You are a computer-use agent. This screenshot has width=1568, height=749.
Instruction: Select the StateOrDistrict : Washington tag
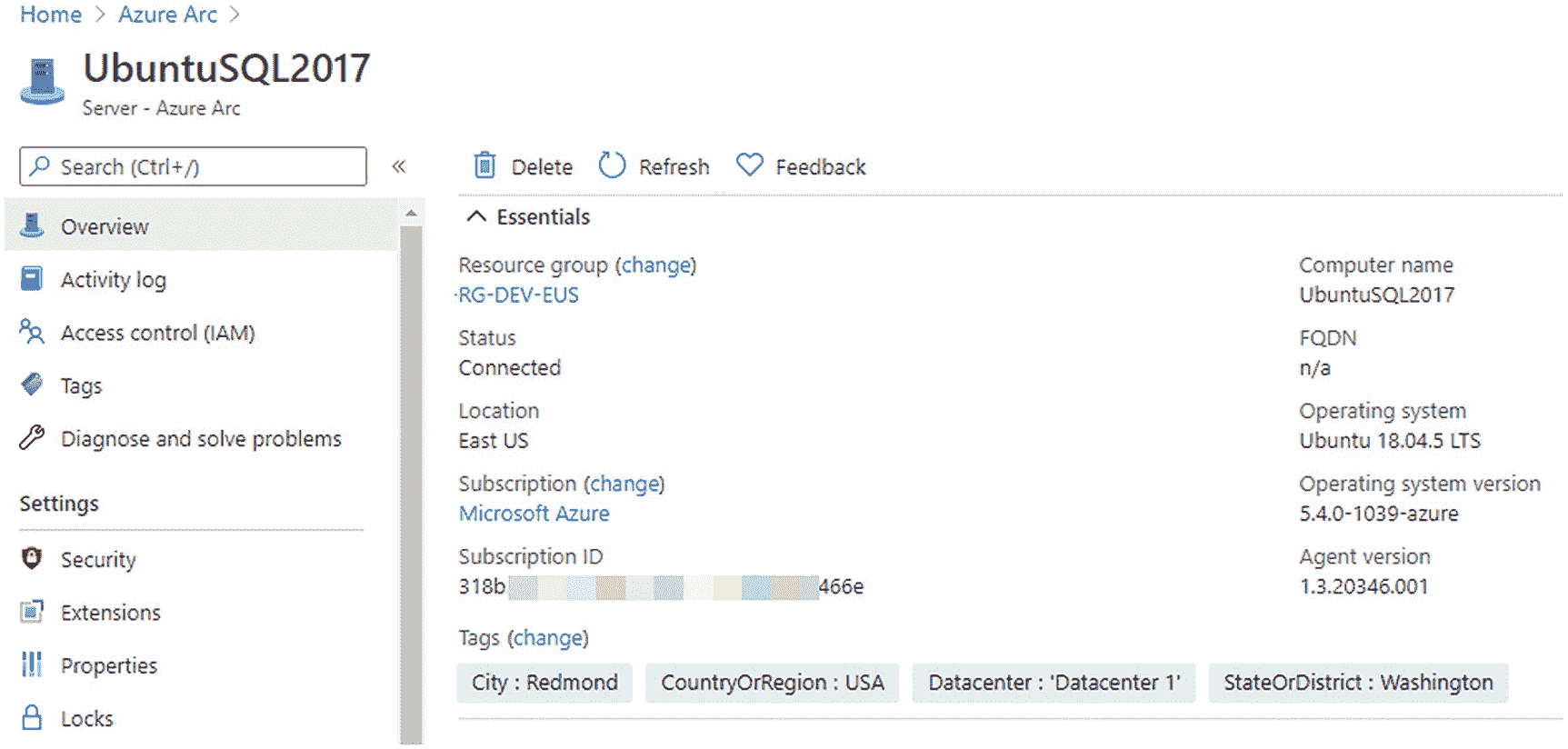(x=1358, y=683)
